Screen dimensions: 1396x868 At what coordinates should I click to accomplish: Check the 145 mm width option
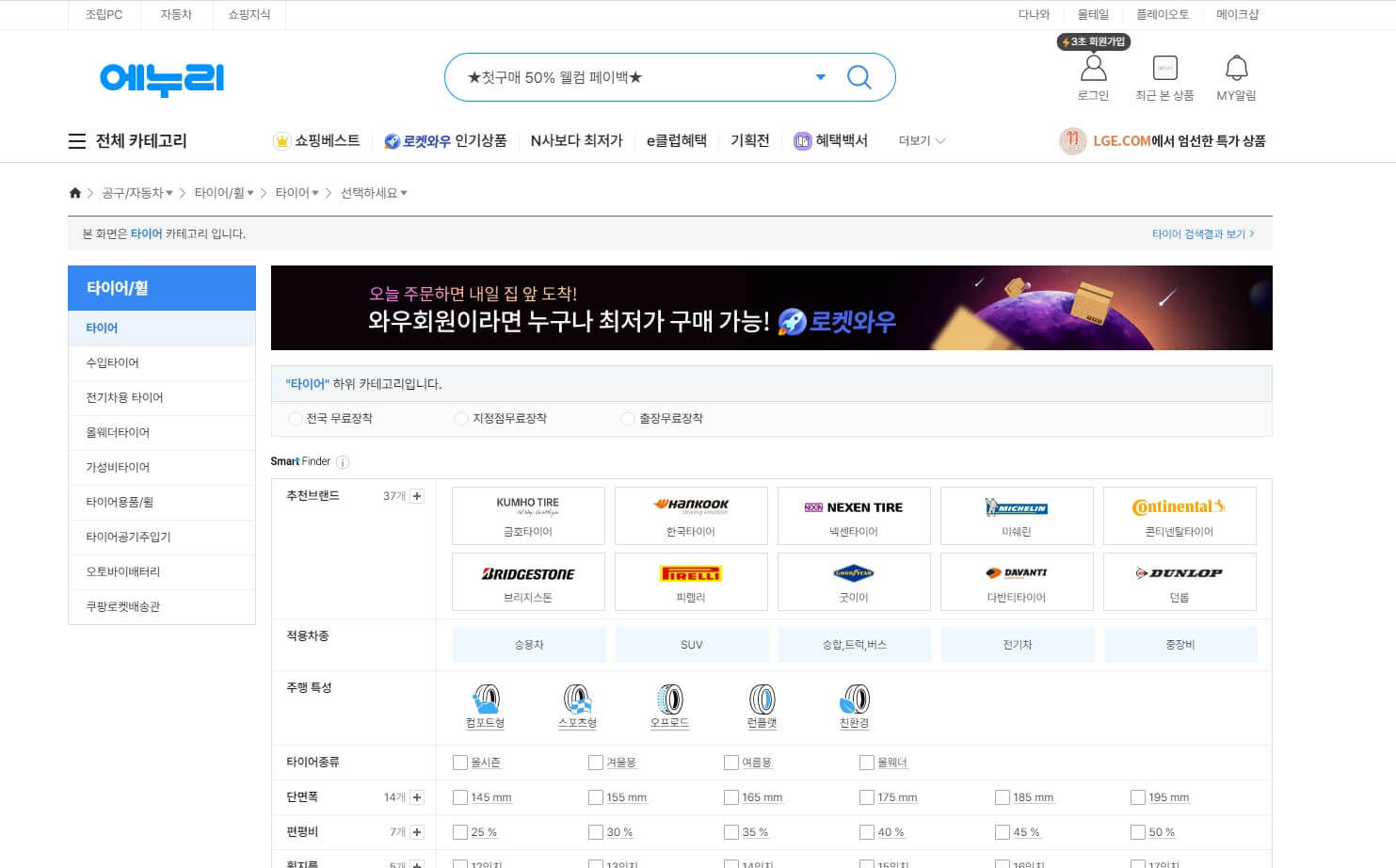point(460,797)
